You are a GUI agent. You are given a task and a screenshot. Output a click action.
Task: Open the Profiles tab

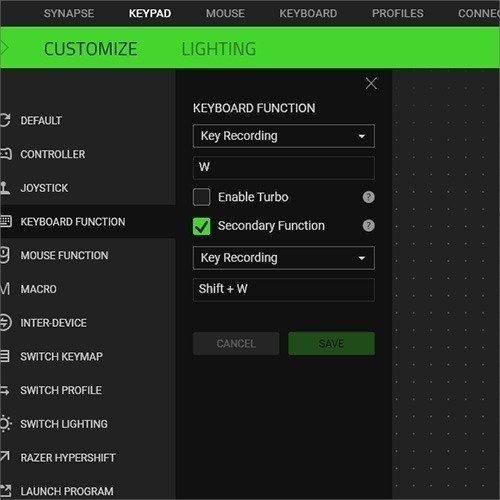398,13
